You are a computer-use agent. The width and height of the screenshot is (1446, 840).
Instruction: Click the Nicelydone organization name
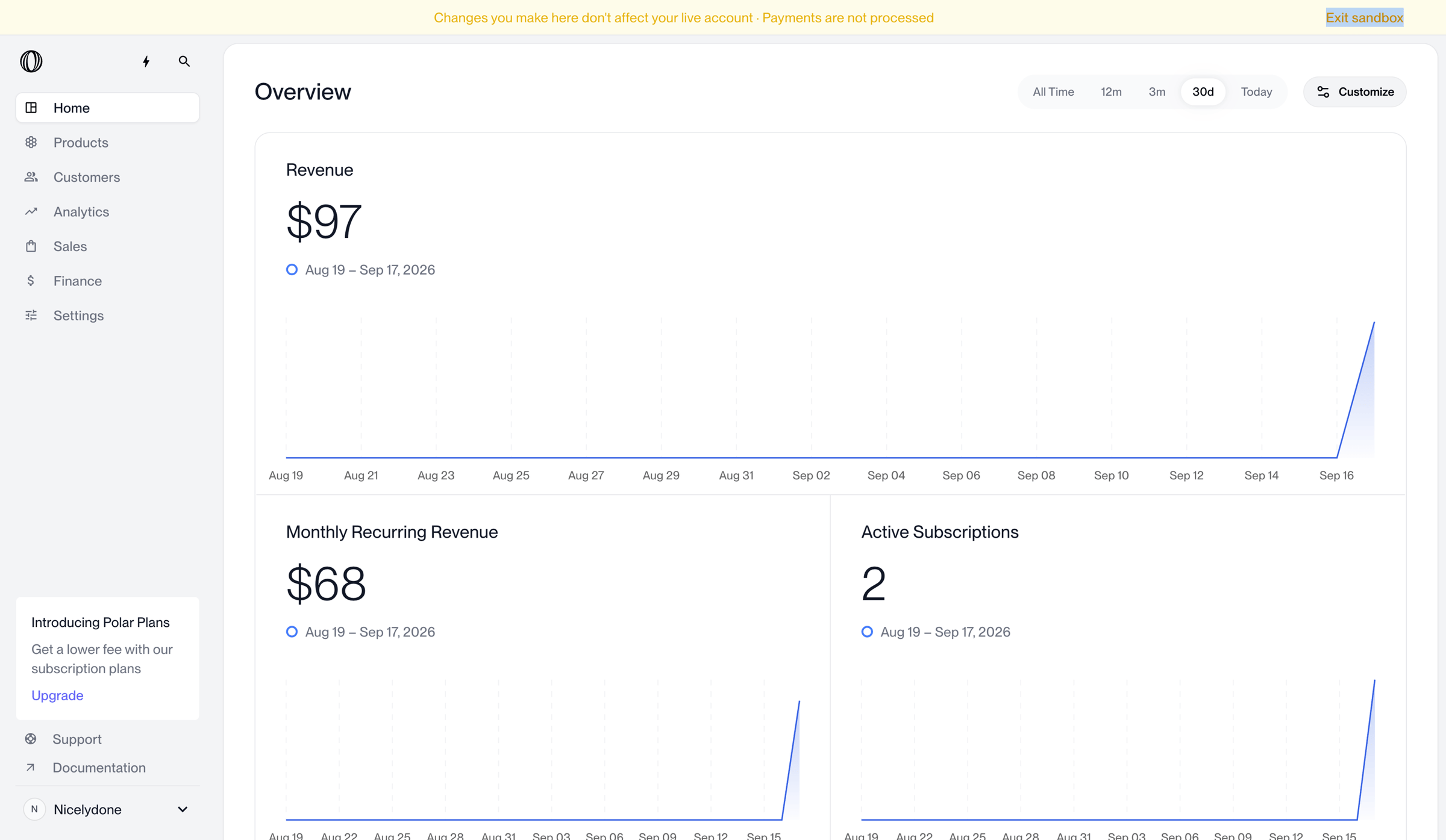click(87, 809)
